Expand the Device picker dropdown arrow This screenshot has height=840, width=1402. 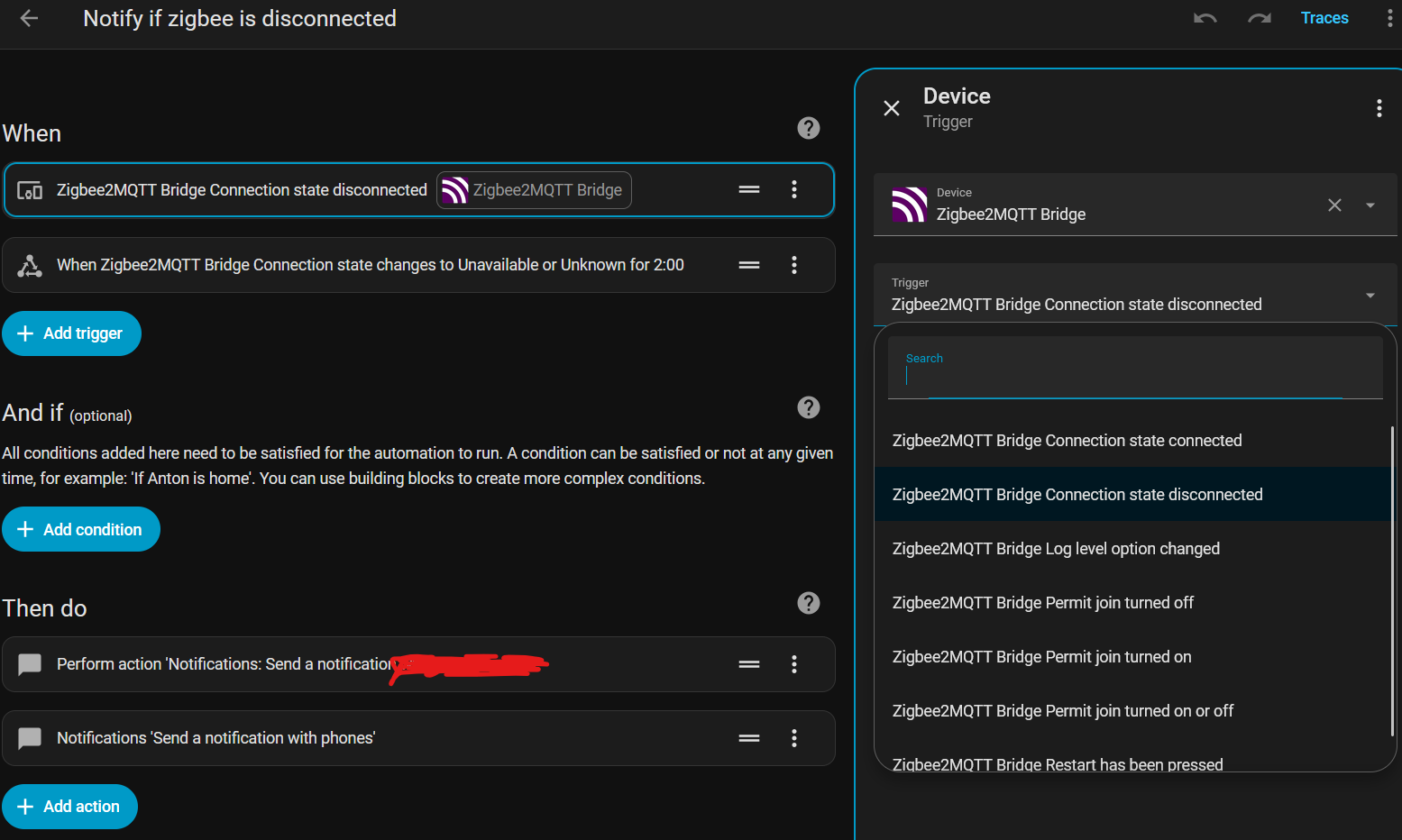(1370, 205)
